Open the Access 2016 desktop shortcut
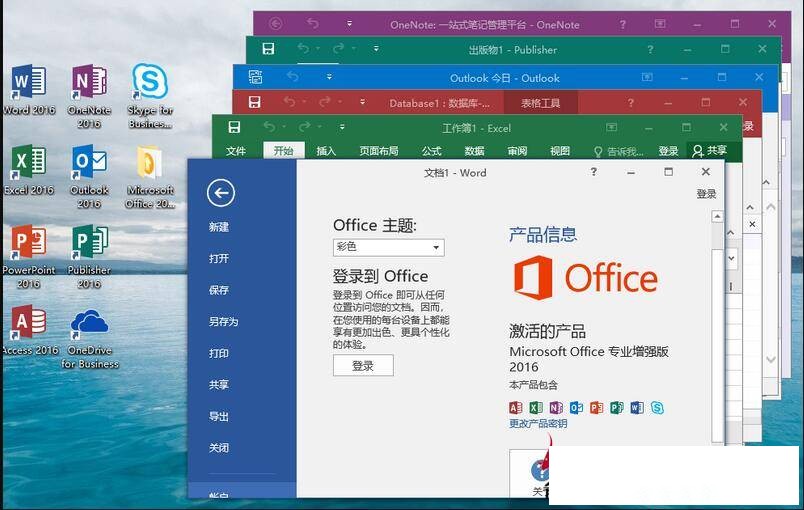 [x=29, y=330]
